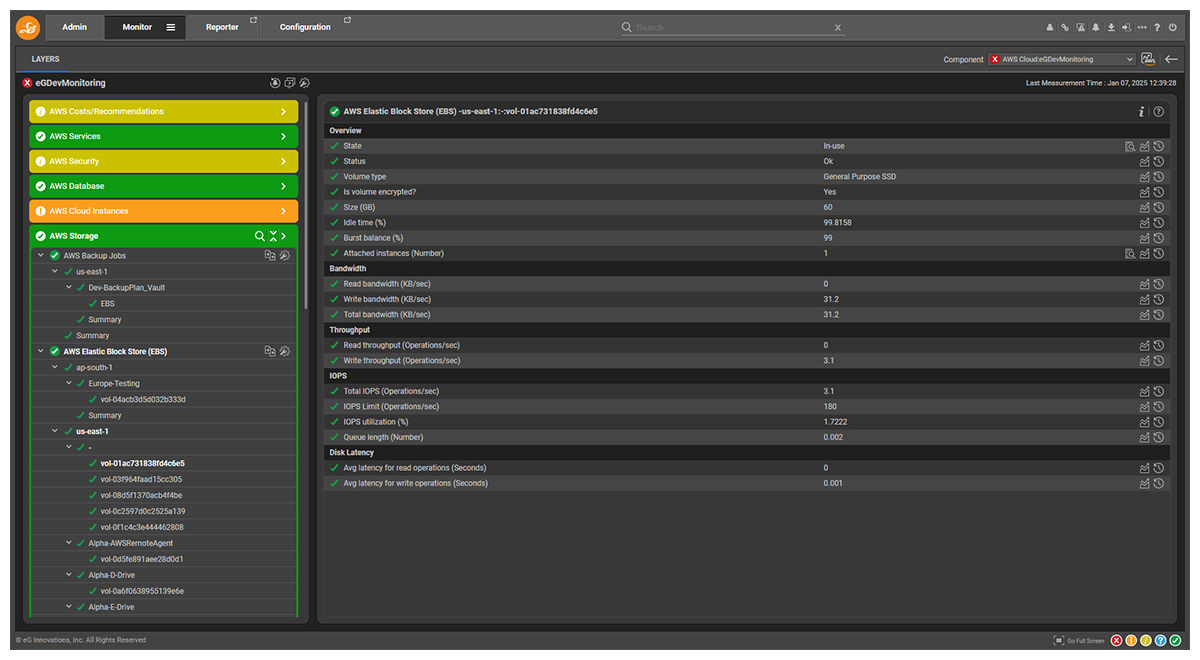1200x660 pixels.
Task: Click the back arrow in Layers bar
Action: click(1171, 59)
